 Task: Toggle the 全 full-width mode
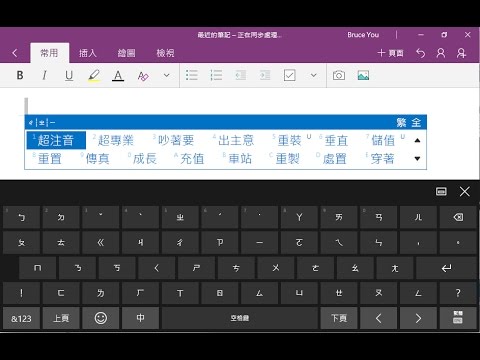click(416, 123)
